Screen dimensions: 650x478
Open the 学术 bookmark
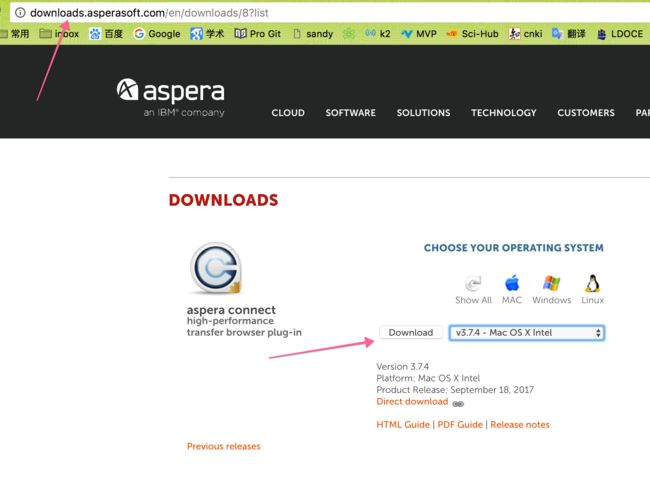(x=207, y=34)
